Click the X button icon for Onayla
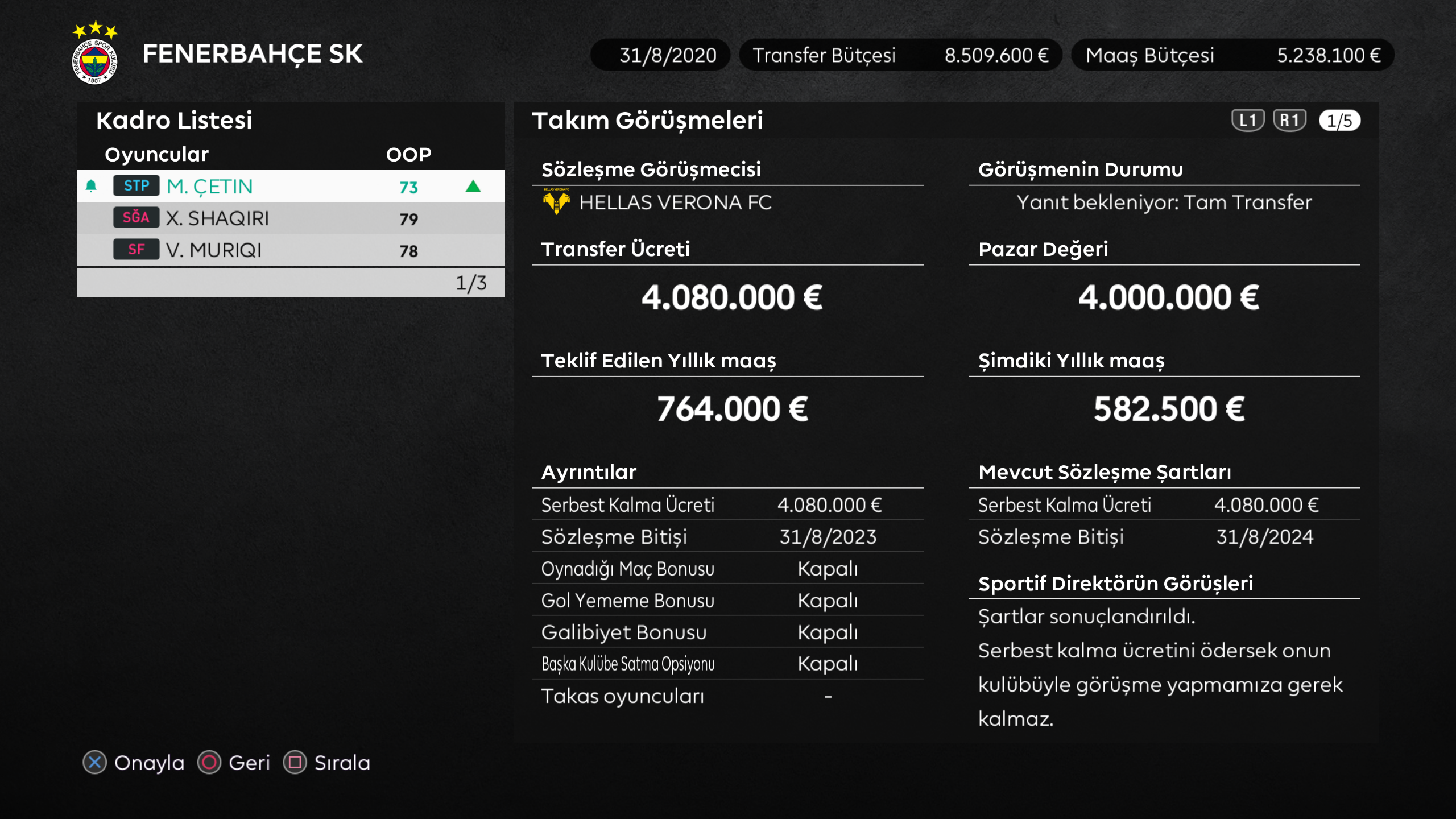 coord(95,763)
